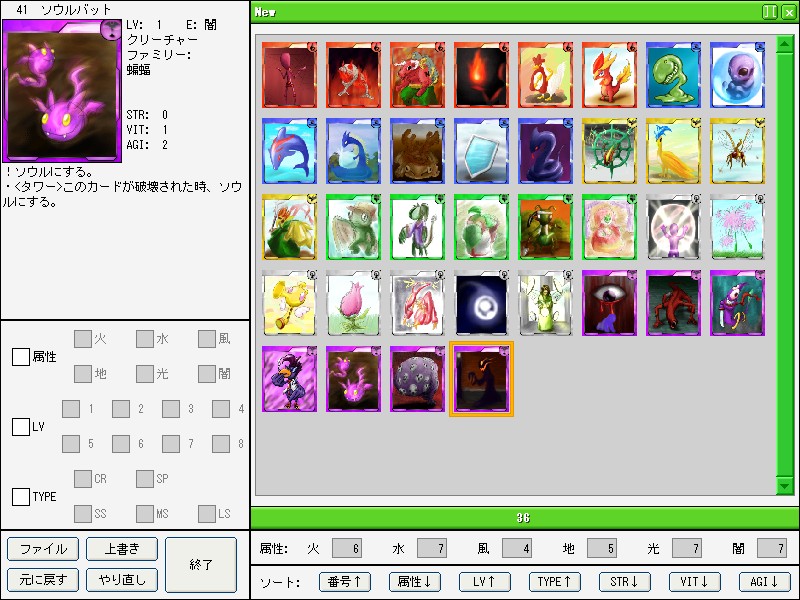Pick the green slime dinosaur card

pos(673,75)
